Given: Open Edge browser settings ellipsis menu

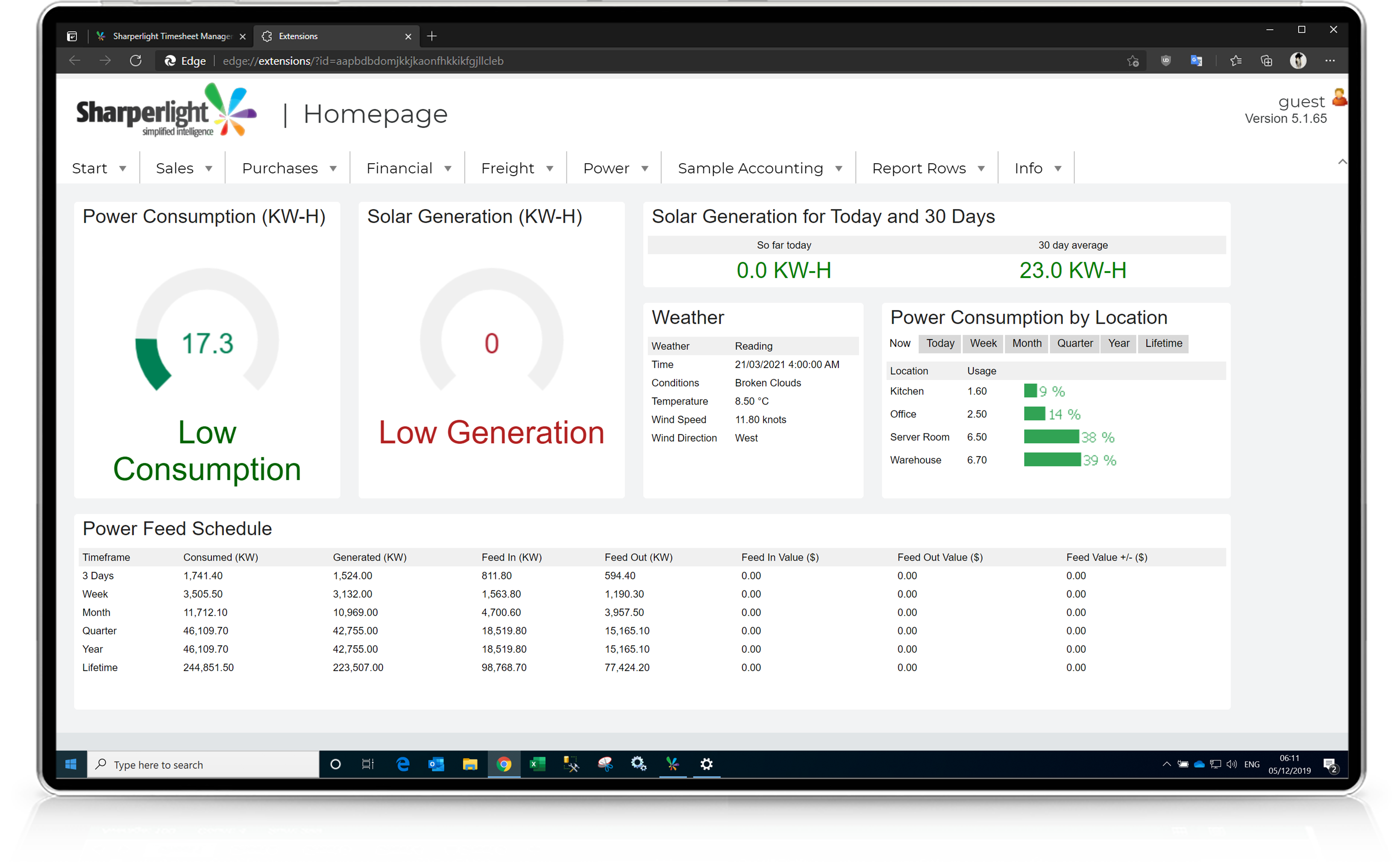Looking at the screenshot, I should coord(1329,60).
